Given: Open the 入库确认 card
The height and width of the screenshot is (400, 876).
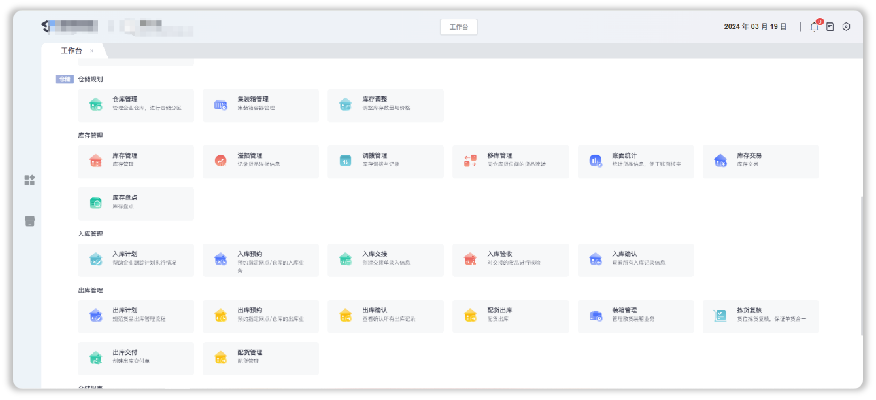Looking at the screenshot, I should [x=635, y=259].
